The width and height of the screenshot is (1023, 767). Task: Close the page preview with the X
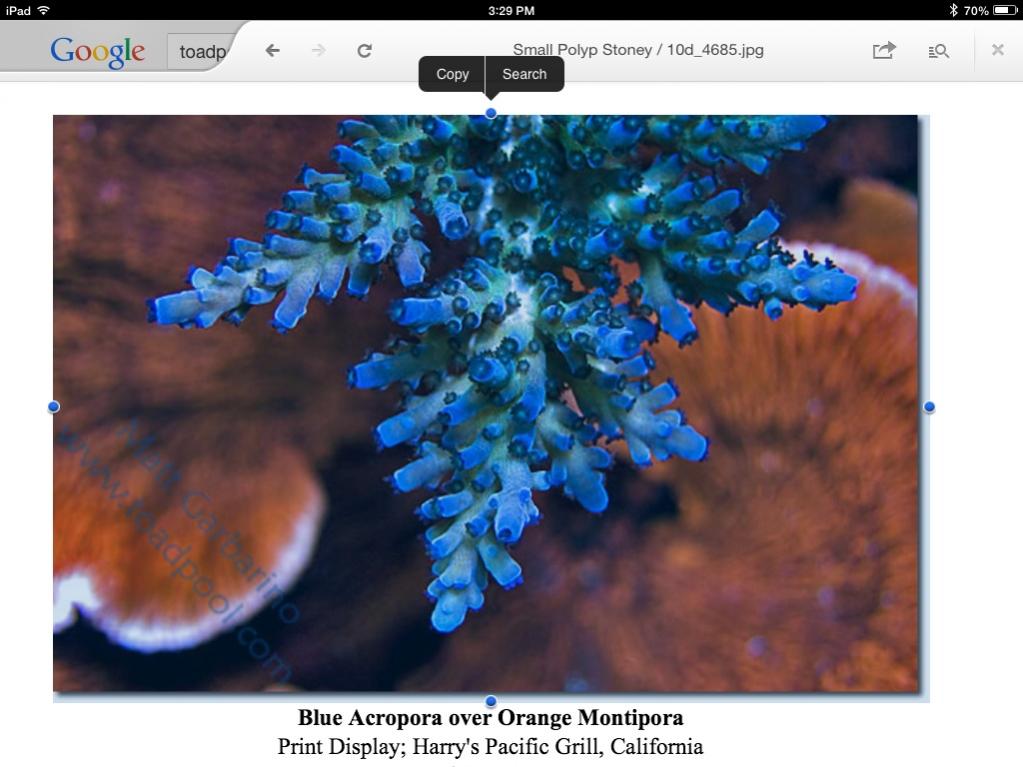coord(998,50)
